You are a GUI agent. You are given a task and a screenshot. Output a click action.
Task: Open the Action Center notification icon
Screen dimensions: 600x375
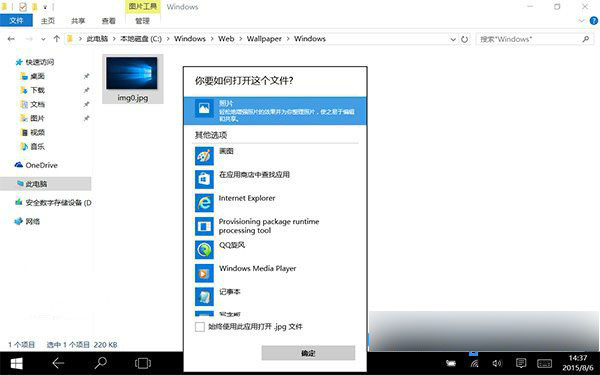pyautogui.click(x=521, y=363)
